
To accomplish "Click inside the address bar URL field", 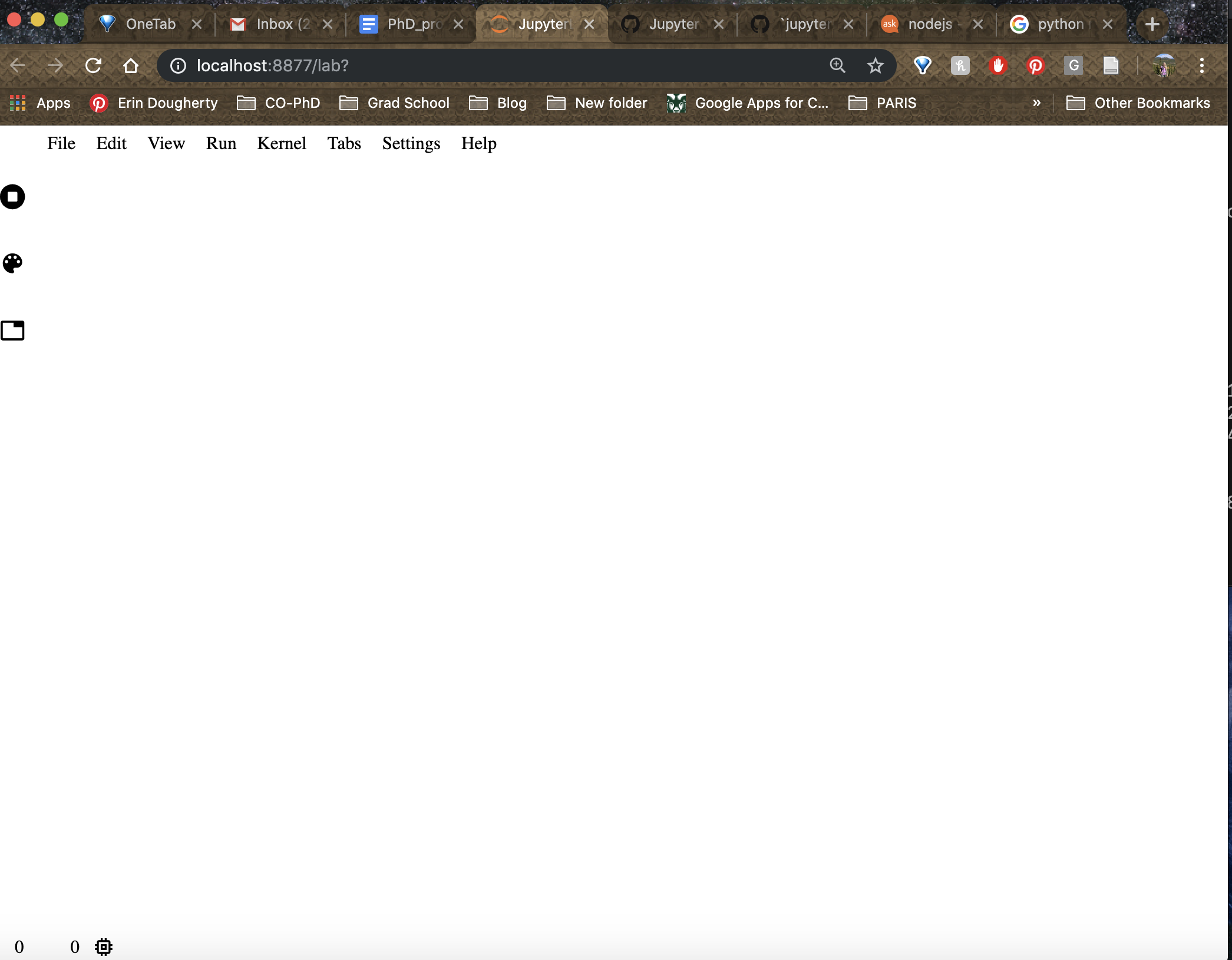I will pos(412,65).
